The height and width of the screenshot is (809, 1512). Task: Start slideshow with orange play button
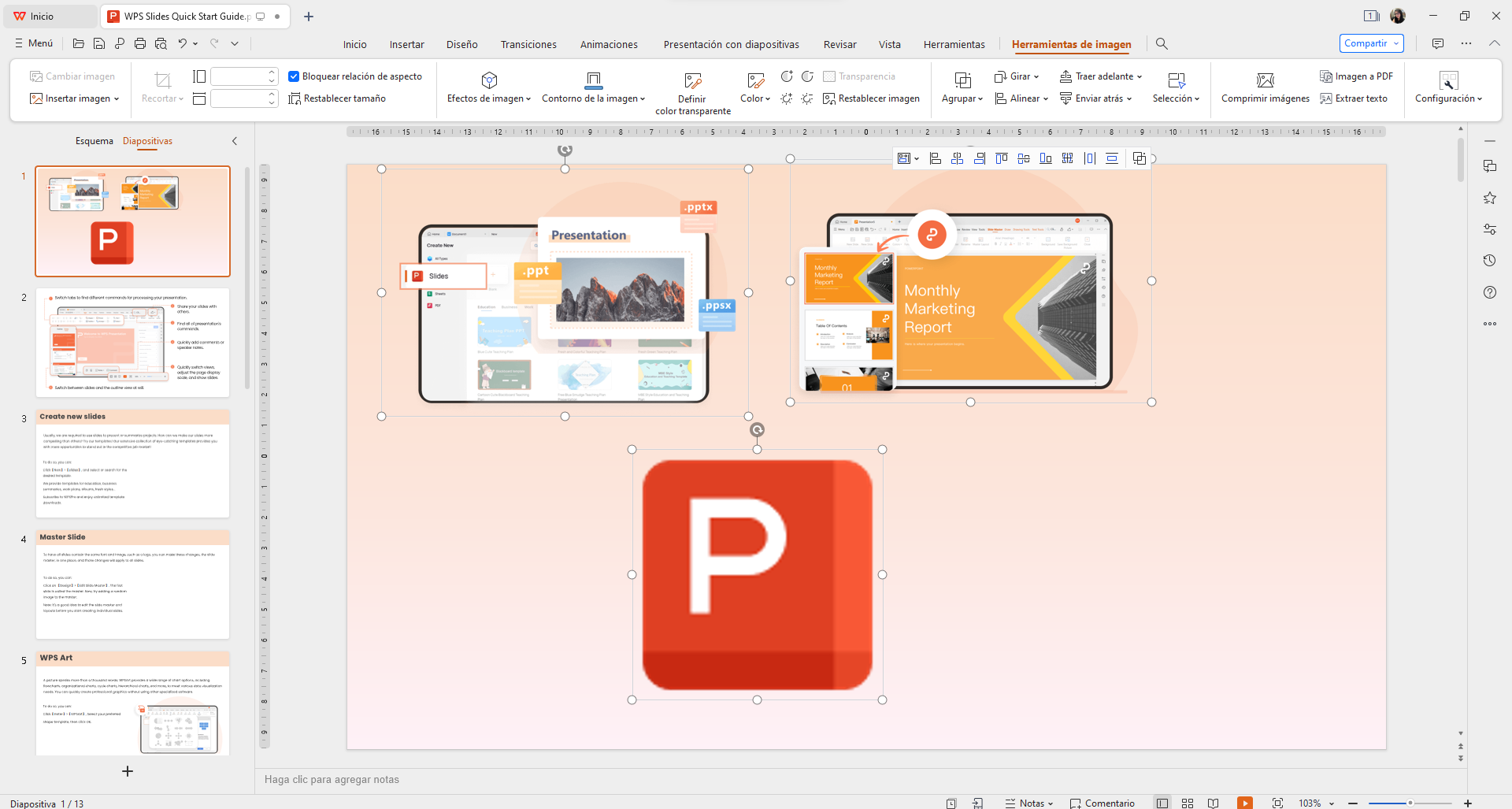[x=1244, y=803]
